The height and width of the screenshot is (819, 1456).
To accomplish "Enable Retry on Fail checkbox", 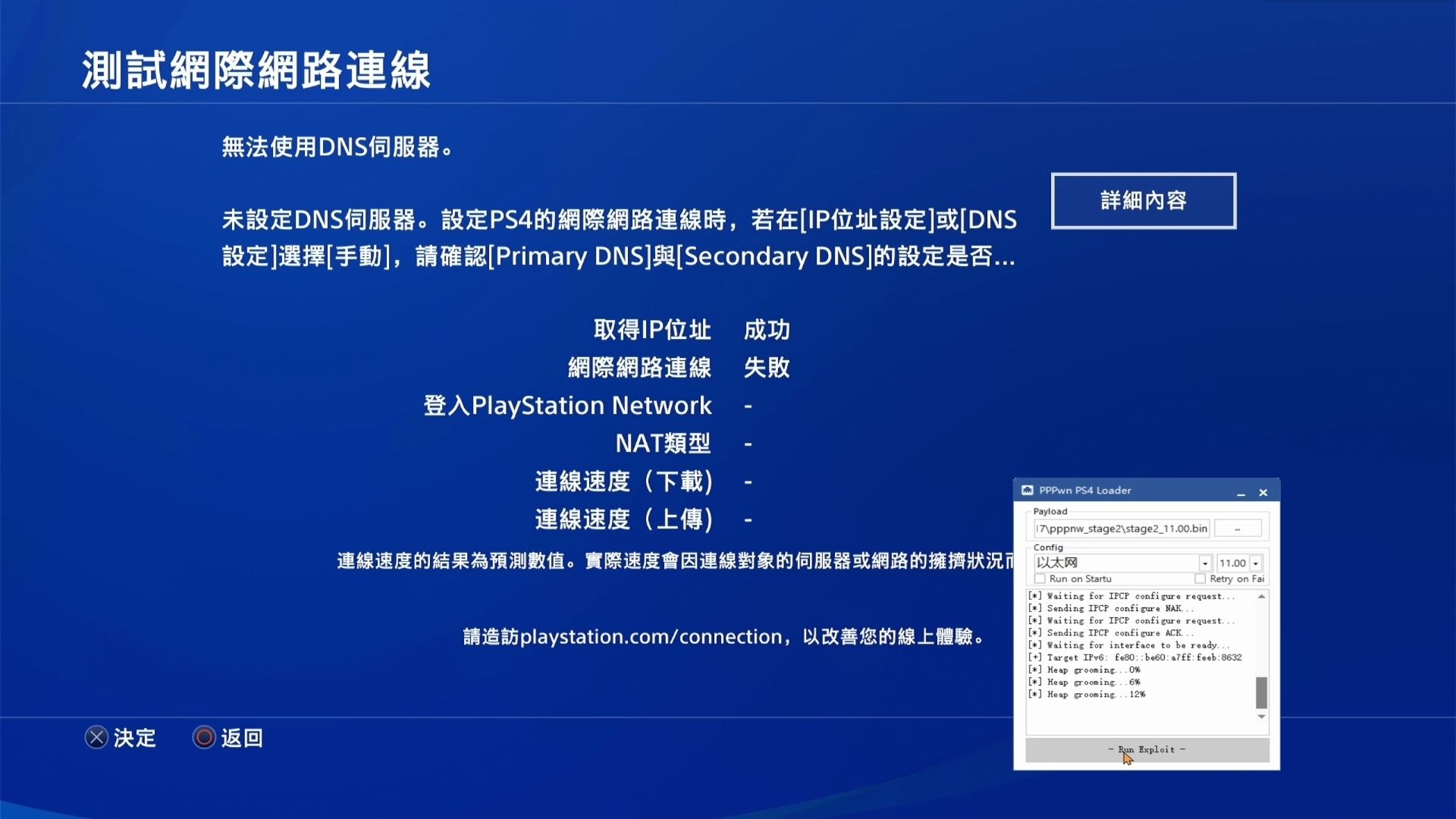I will coord(1200,579).
